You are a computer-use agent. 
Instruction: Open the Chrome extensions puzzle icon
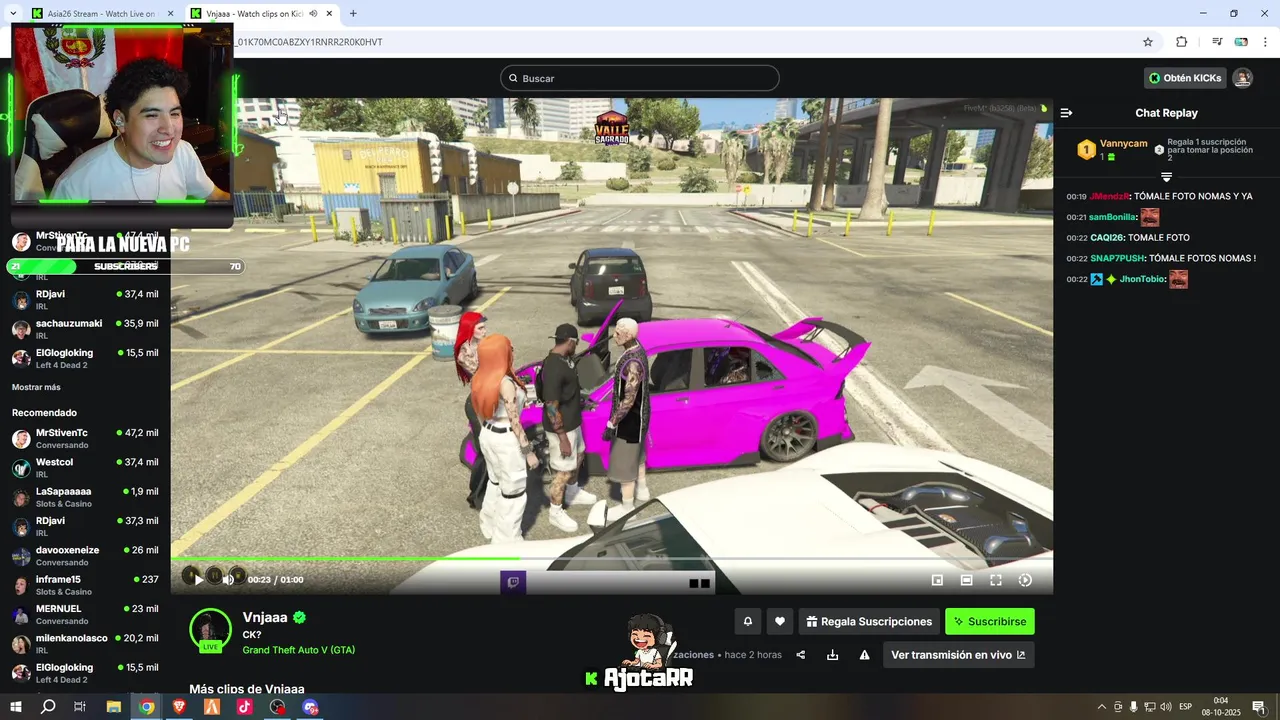pyautogui.click(x=1181, y=42)
